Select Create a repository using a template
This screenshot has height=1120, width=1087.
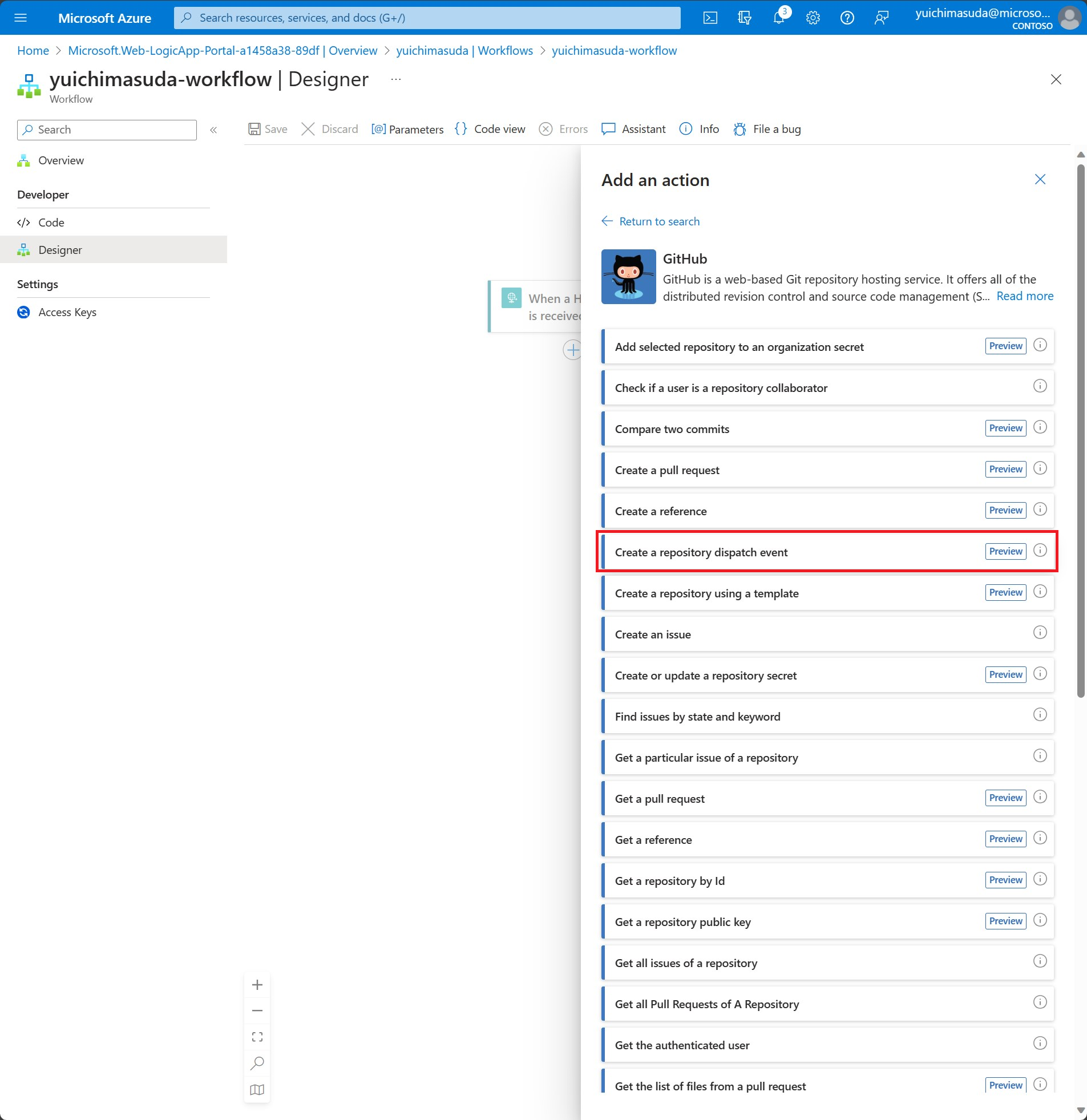coord(827,593)
